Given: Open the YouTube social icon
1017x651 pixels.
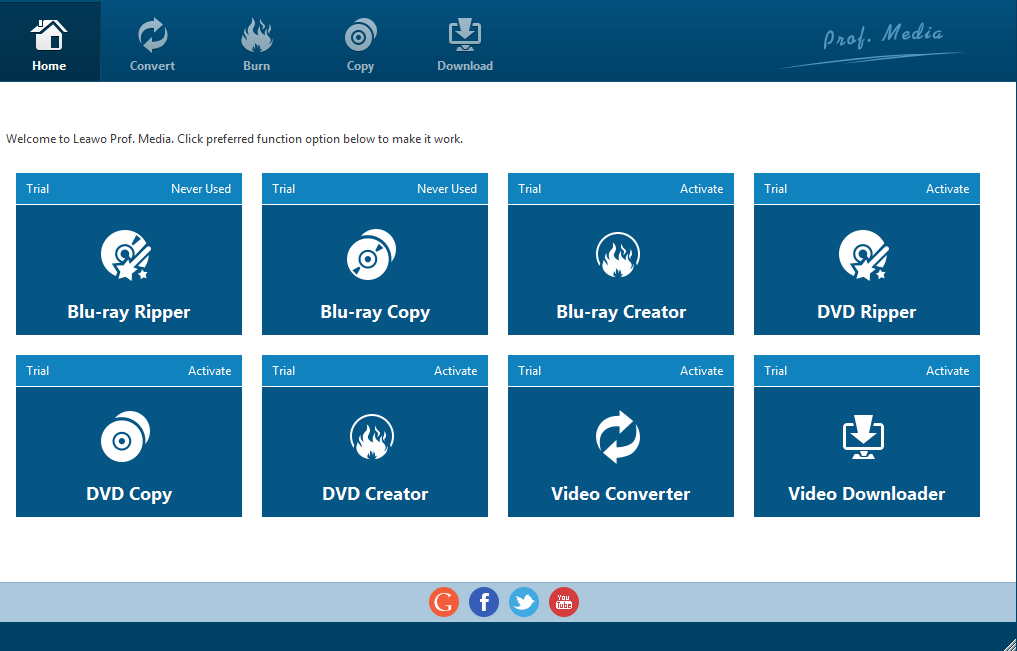Looking at the screenshot, I should point(564,602).
